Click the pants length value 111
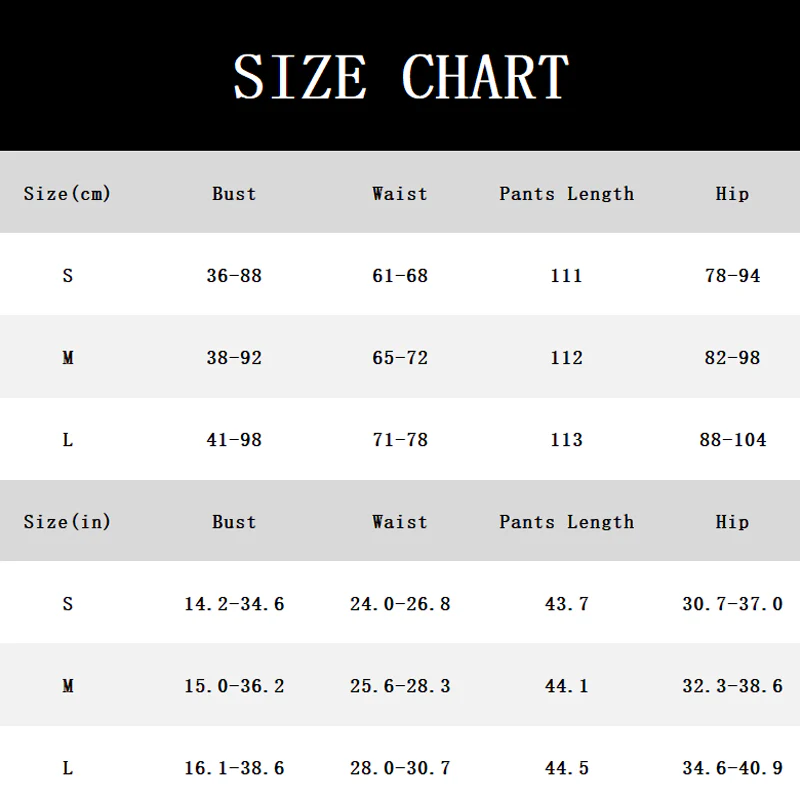This screenshot has width=800, height=800. 566,276
